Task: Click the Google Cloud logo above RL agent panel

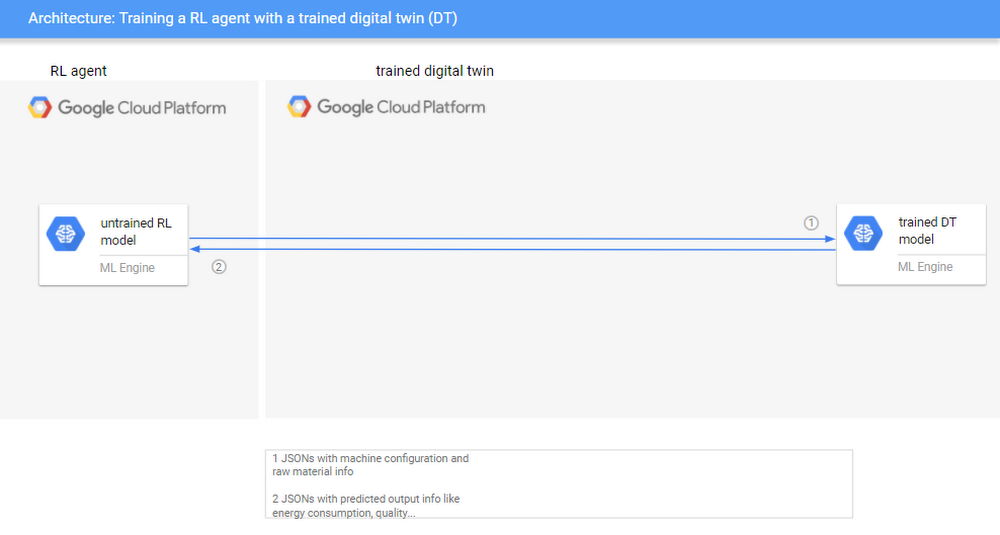Action: click(40, 108)
